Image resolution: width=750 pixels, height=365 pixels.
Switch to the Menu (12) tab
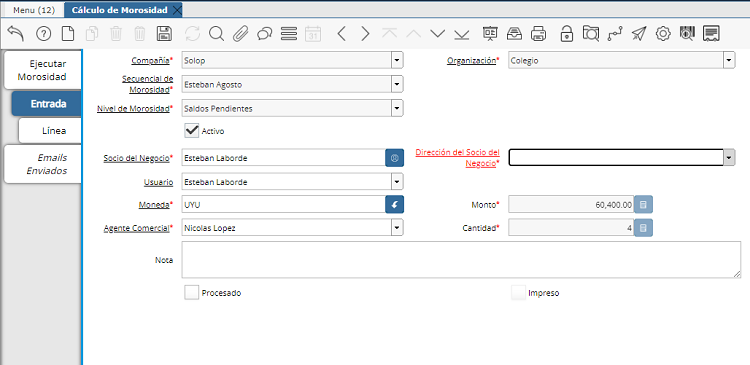(x=34, y=10)
